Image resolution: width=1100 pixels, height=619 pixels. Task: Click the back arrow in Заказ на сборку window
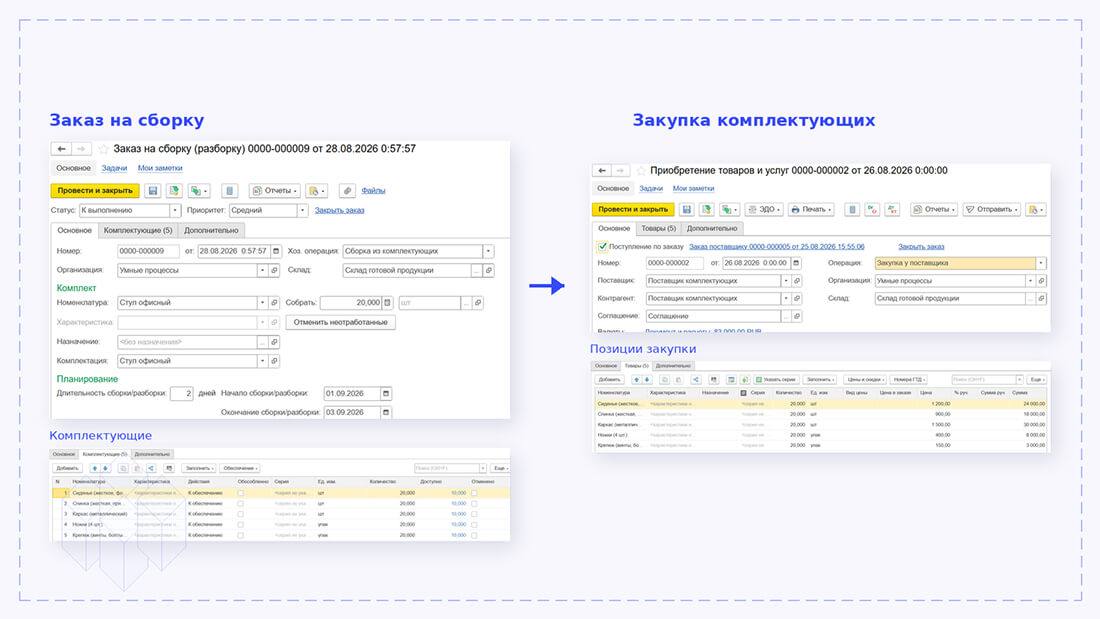pos(62,149)
